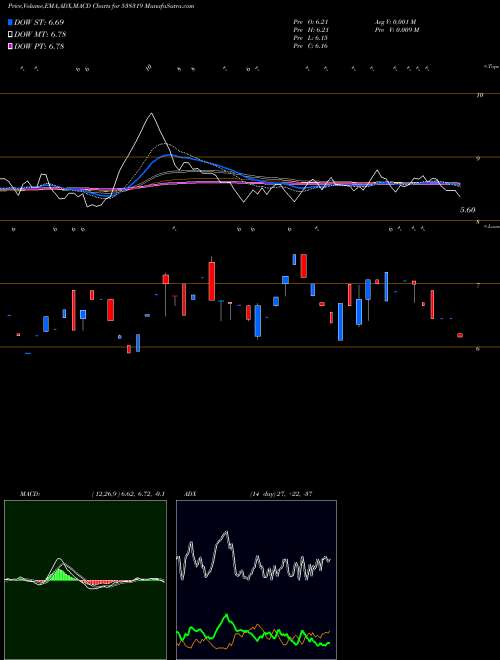Click the white DOW MT legend swatch

11,35
